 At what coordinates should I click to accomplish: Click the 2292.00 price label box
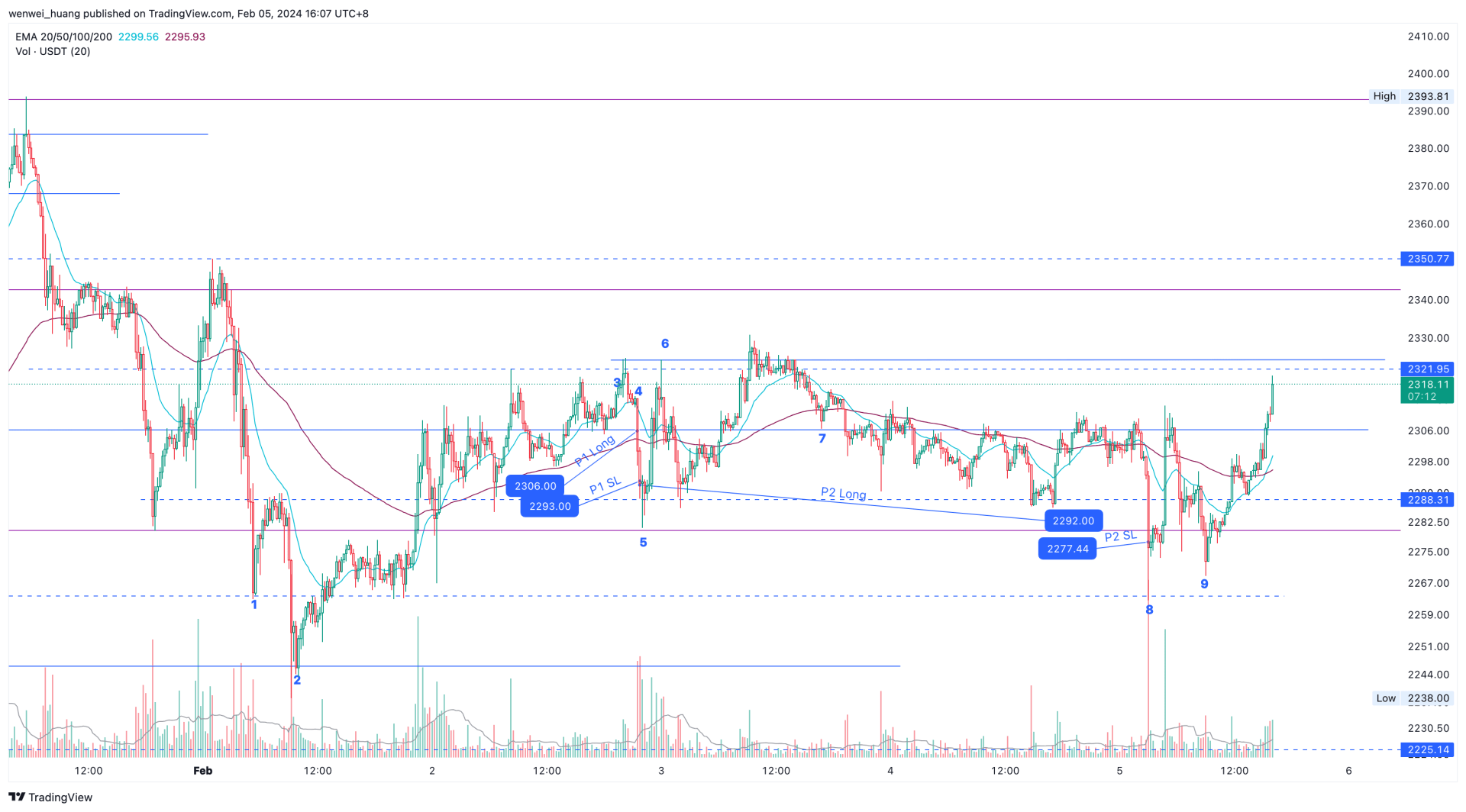(1073, 521)
